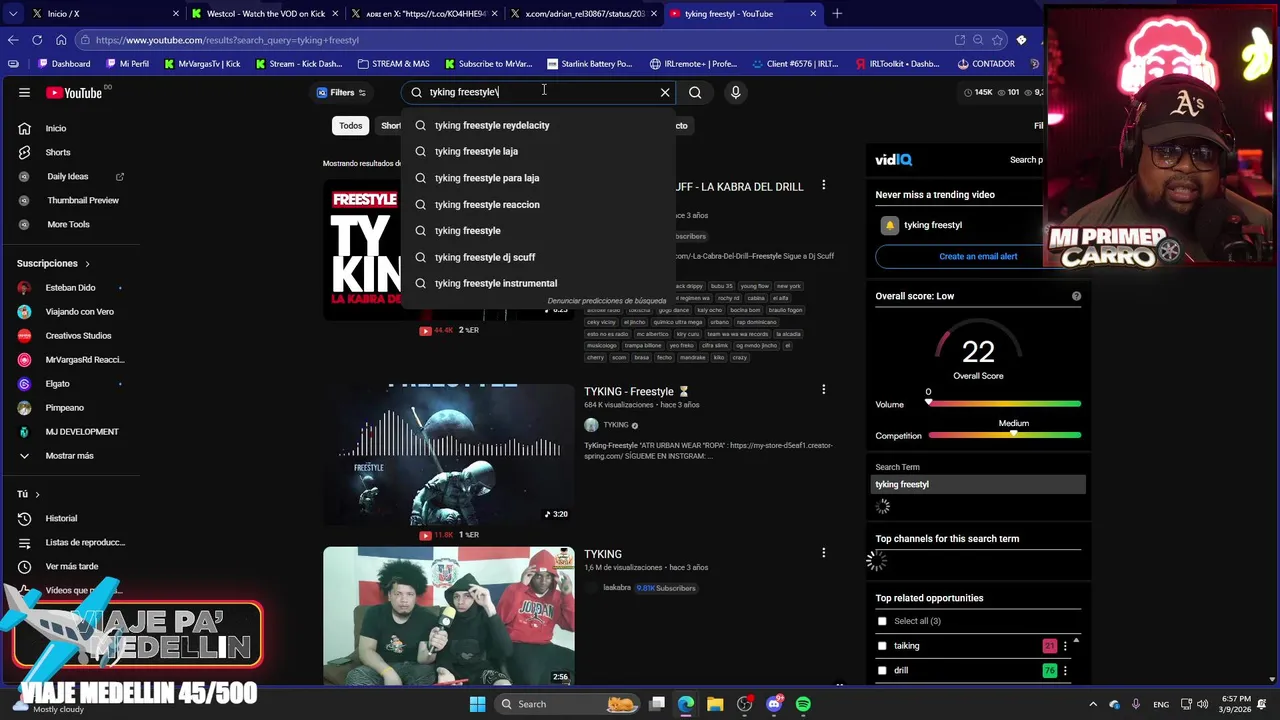The image size is (1280, 720).
Task: Choose suggestion 'tyking freestyle reydelacity'
Action: tap(539, 125)
